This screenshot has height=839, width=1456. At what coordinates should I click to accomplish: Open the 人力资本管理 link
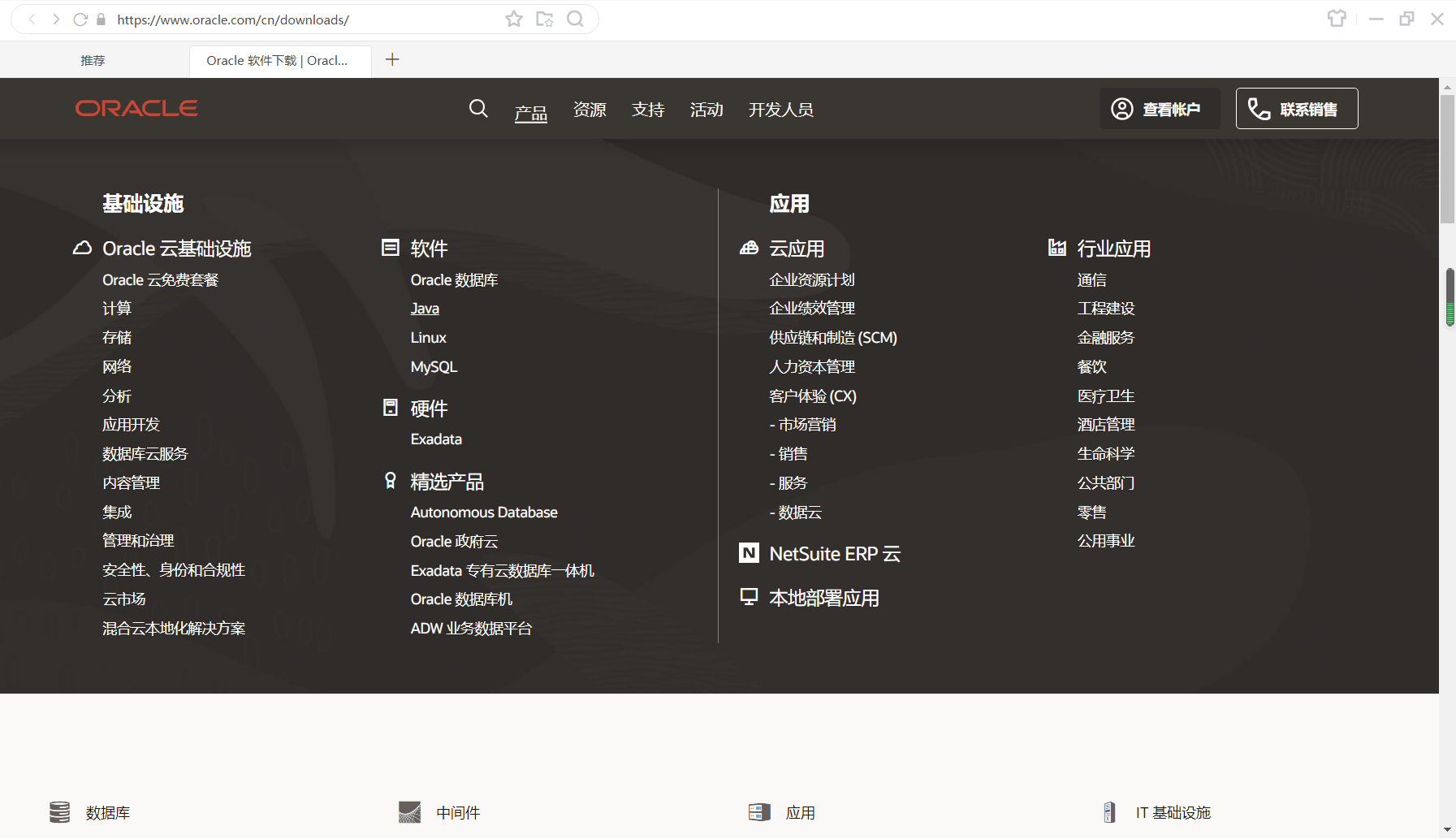click(812, 367)
